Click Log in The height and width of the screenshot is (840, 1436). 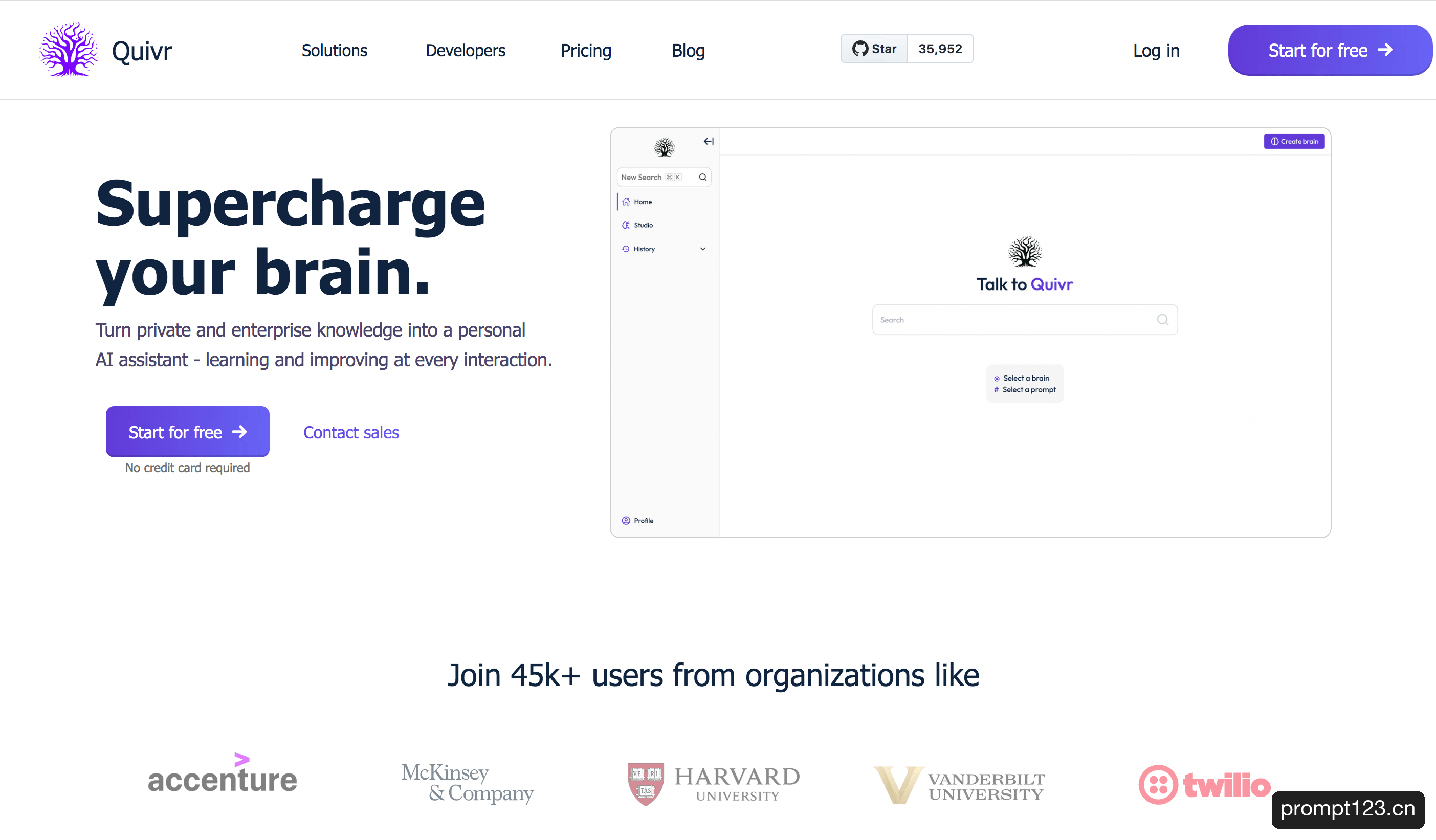click(x=1156, y=50)
